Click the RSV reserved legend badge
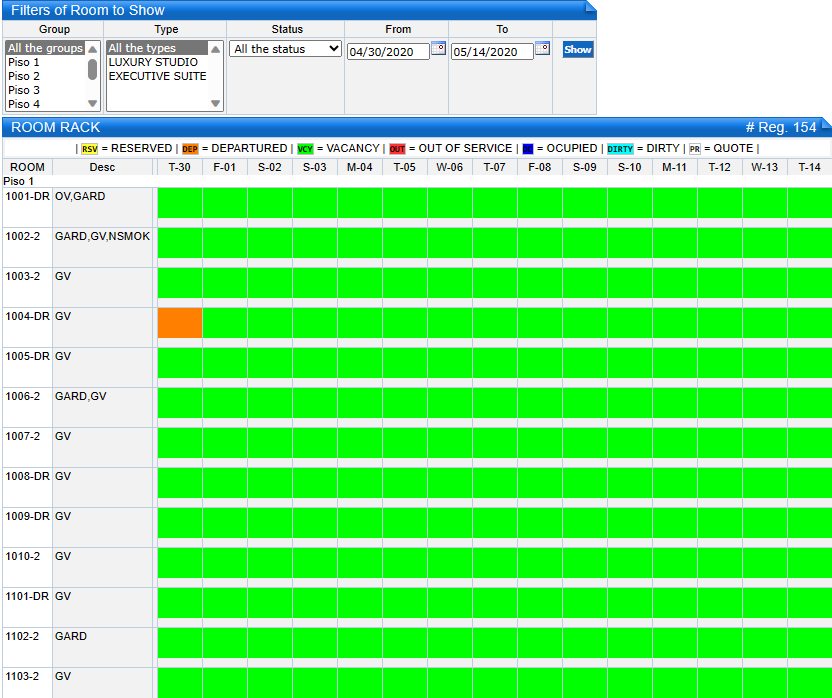Screen dimensions: 832x698 [90, 149]
